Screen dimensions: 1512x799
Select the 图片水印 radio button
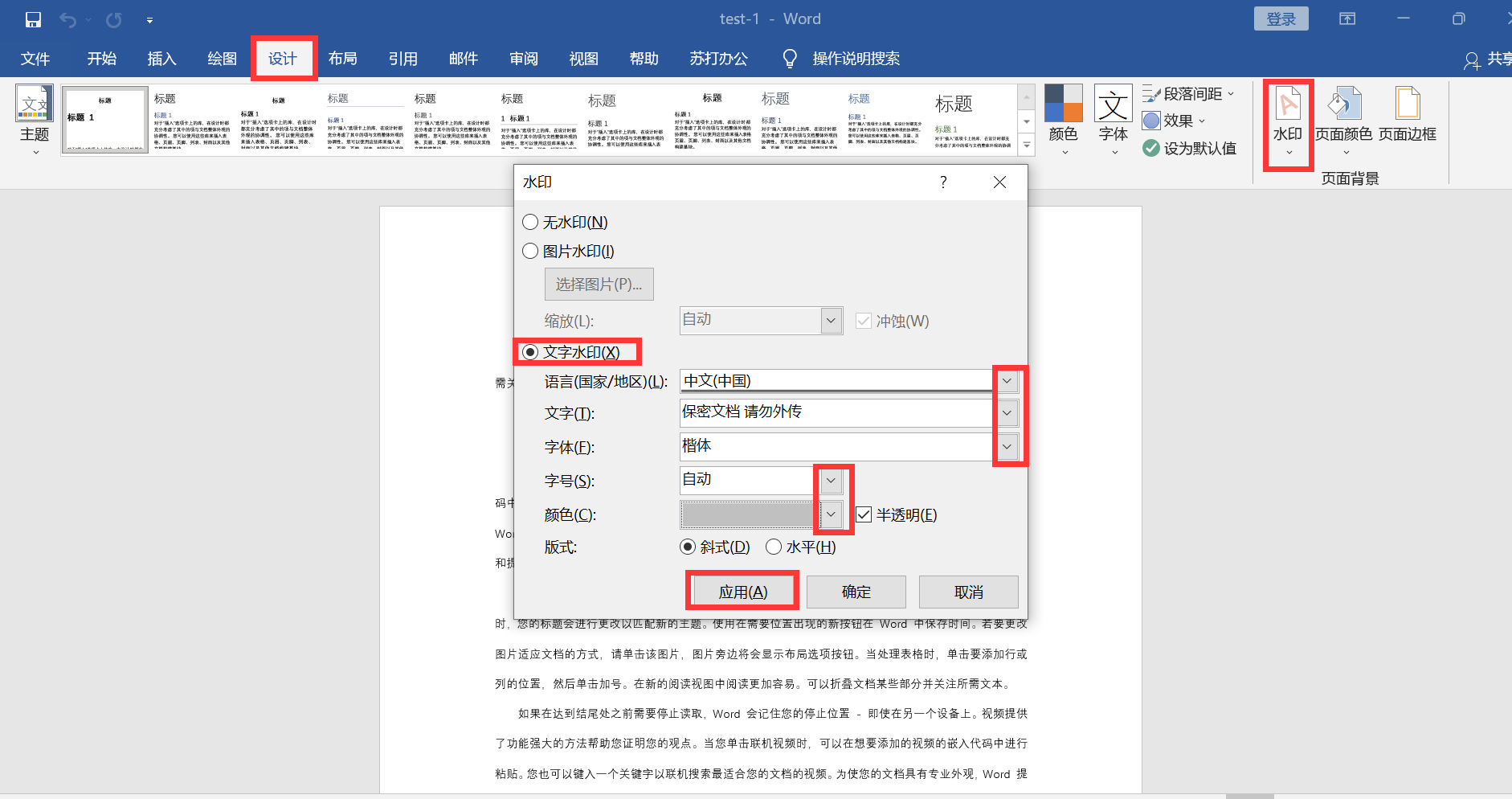[x=530, y=251]
